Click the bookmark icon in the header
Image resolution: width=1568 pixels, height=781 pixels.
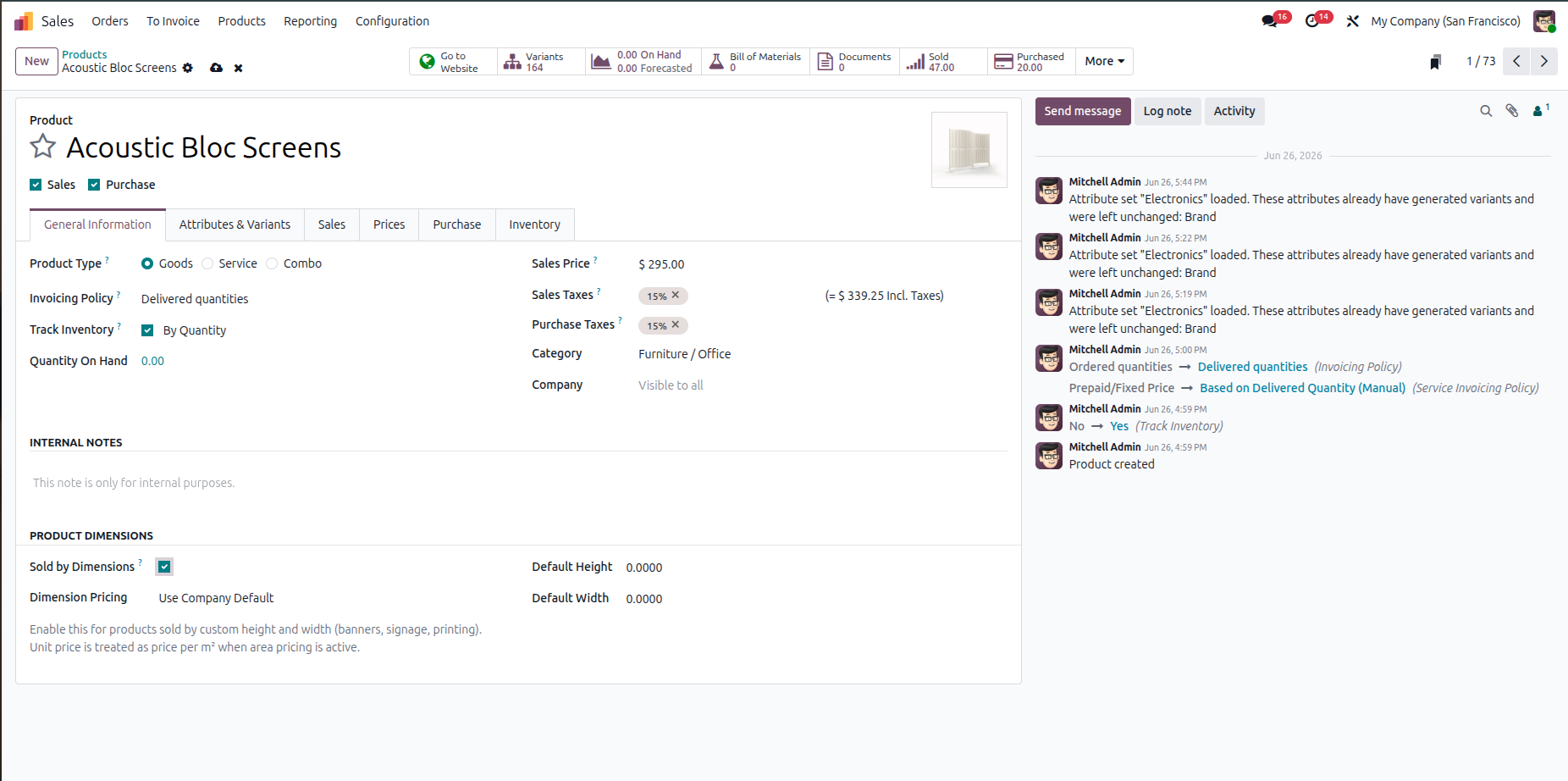click(1436, 62)
